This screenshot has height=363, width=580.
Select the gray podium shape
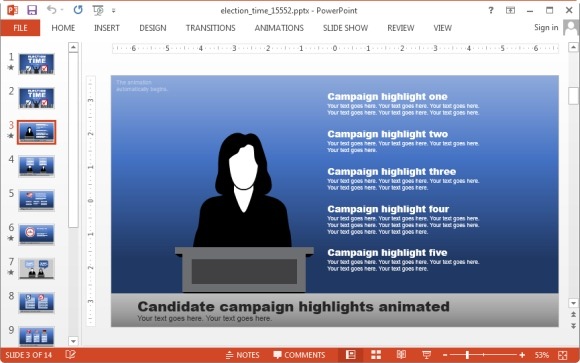point(244,270)
